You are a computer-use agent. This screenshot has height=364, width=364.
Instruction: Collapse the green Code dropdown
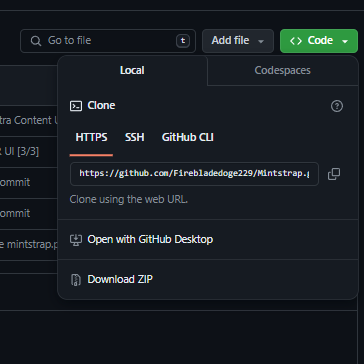coord(319,41)
